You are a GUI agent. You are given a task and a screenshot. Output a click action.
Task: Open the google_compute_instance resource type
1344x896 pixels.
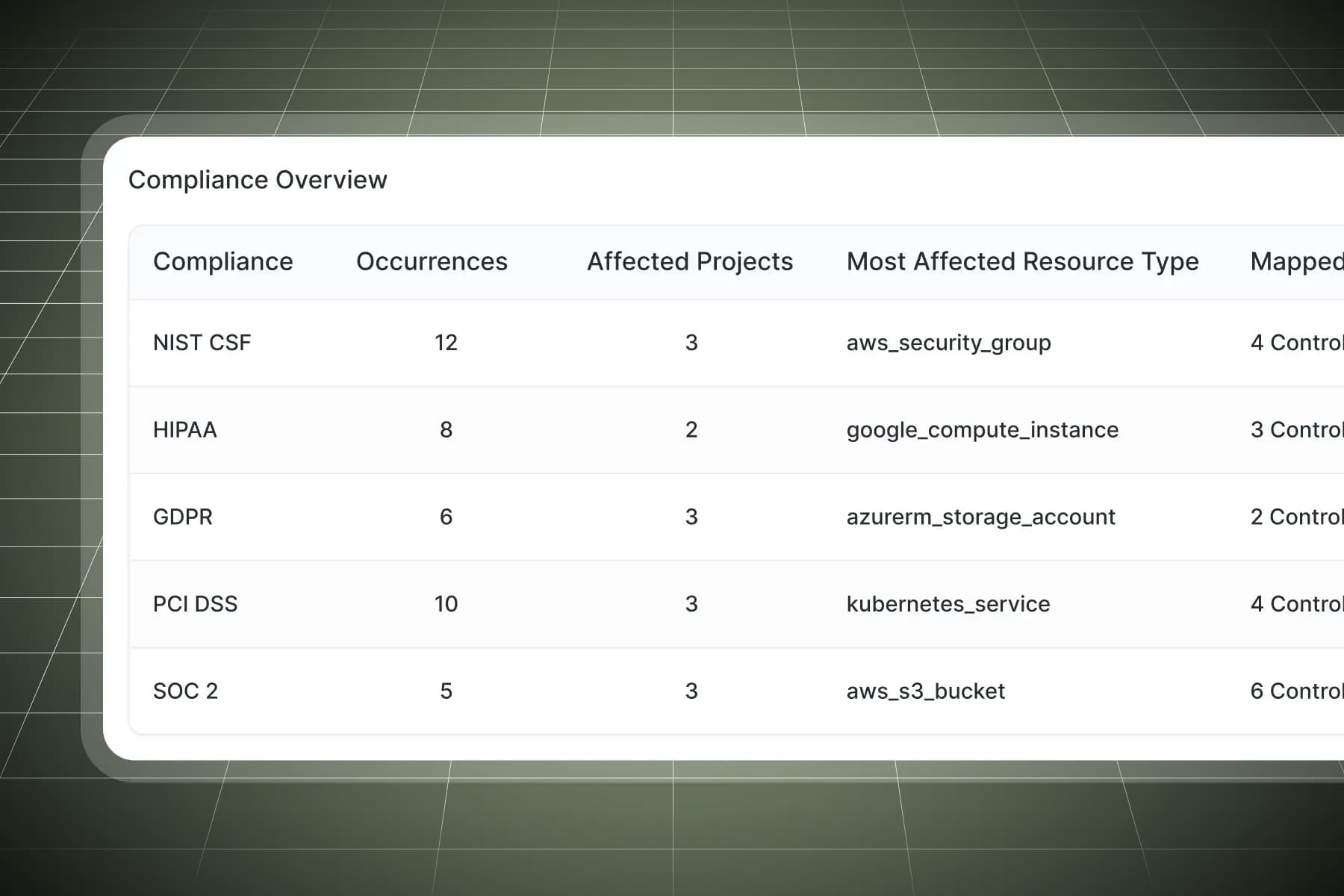982,430
